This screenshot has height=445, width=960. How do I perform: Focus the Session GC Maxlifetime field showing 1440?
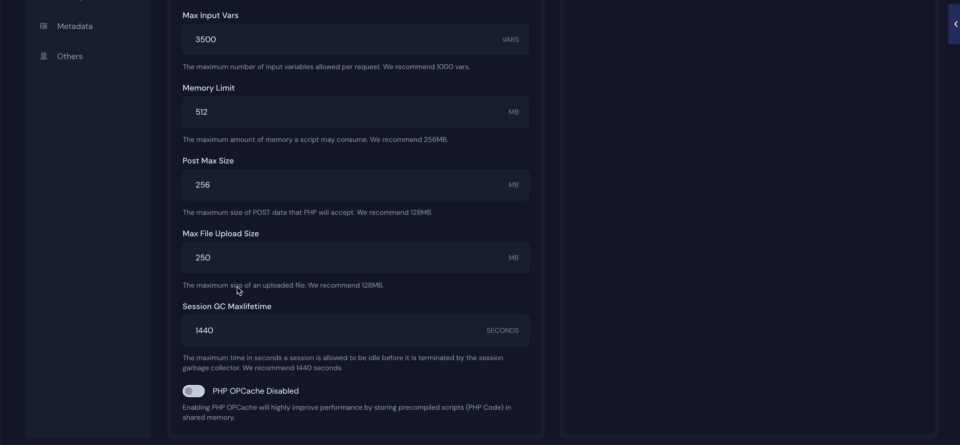(330, 330)
